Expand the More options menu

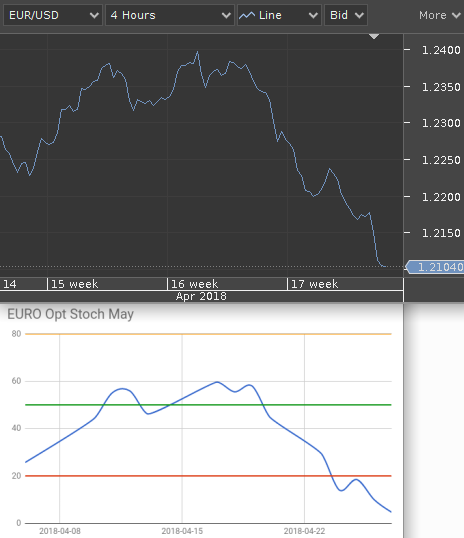(x=439, y=15)
